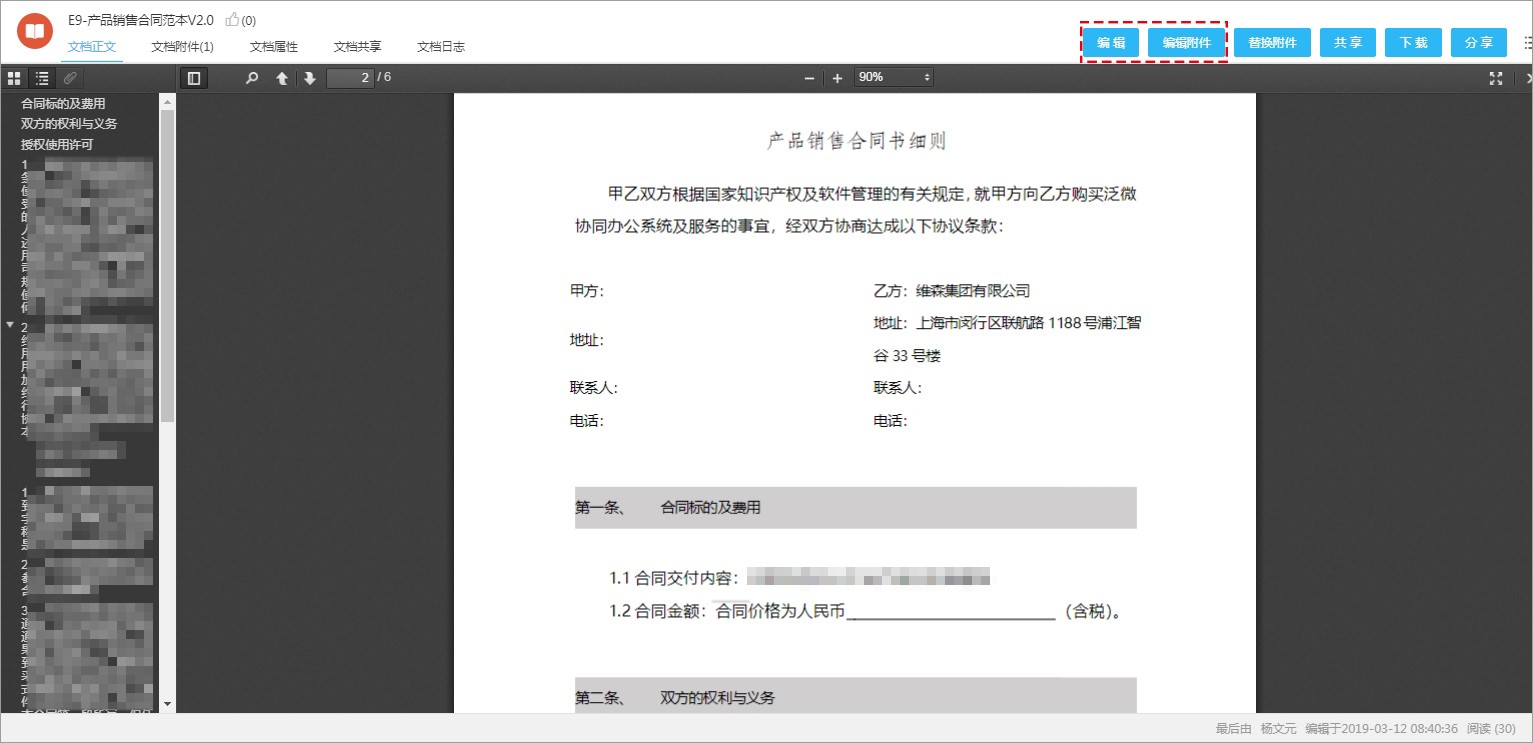1533x743 pixels.
Task: Like the document with the thumbs-up icon
Action: (x=232, y=19)
